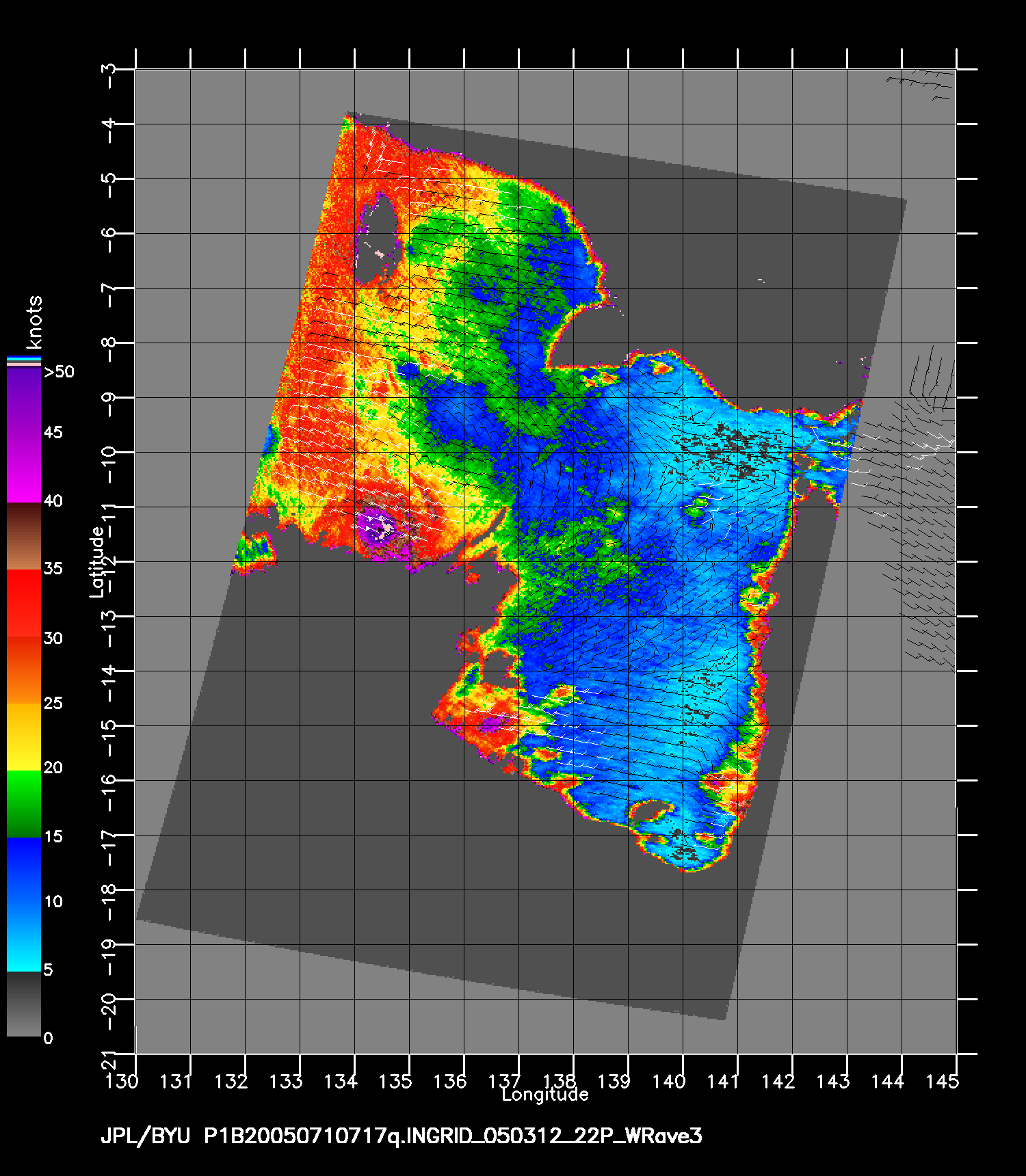The image size is (1026, 1176).
Task: Click the 'Longitude' axis title
Action: pos(545,1095)
